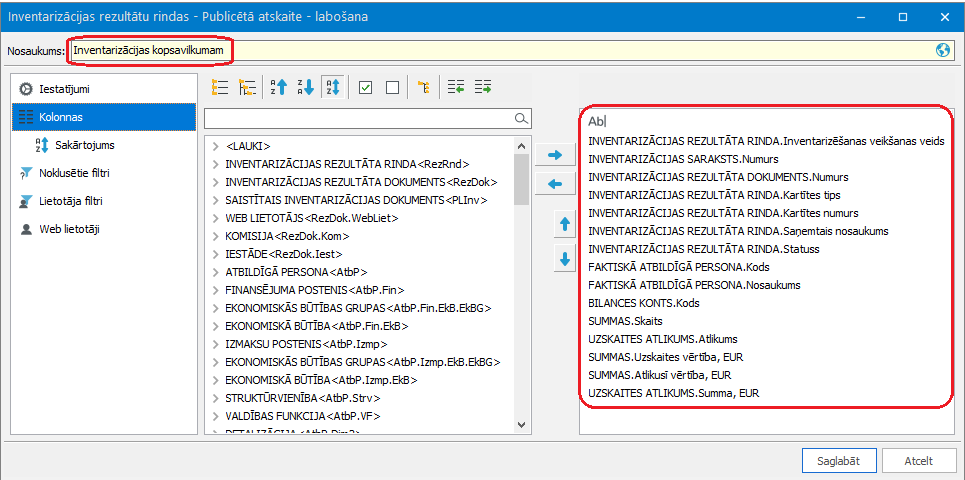
Task: Remove column with the left arrow button
Action: 555,183
